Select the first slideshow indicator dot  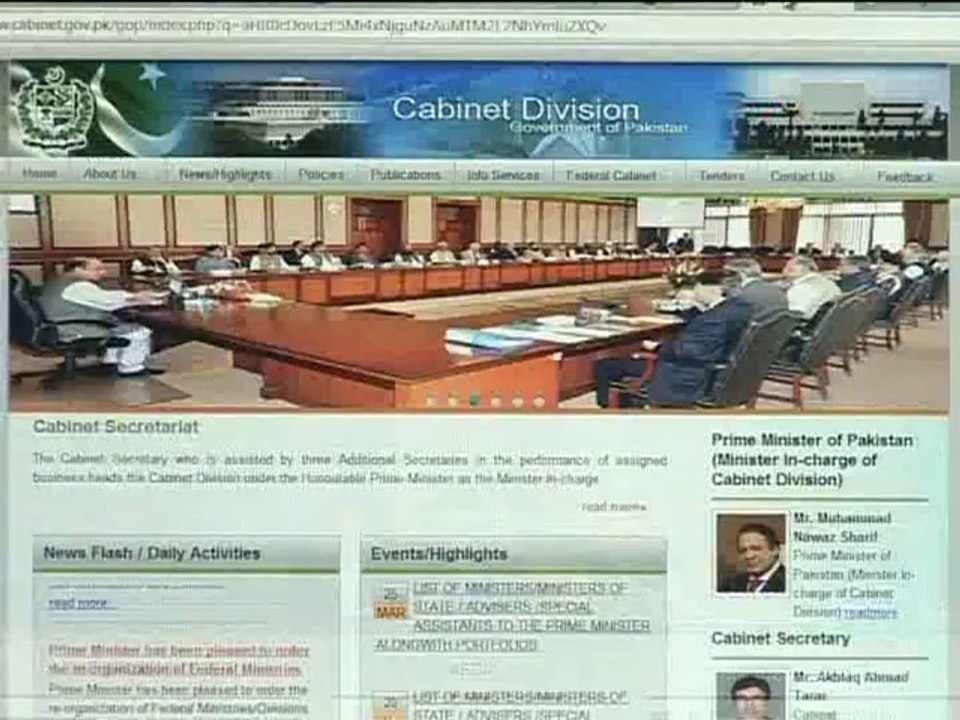coord(431,401)
